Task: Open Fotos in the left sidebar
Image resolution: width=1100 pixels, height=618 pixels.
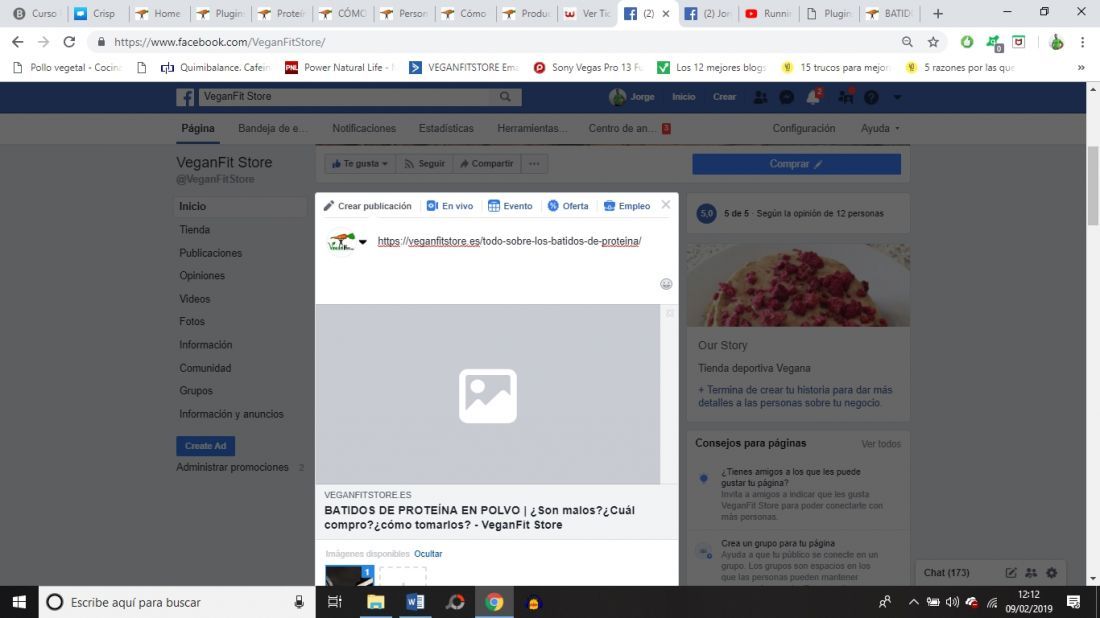Action: pos(192,321)
